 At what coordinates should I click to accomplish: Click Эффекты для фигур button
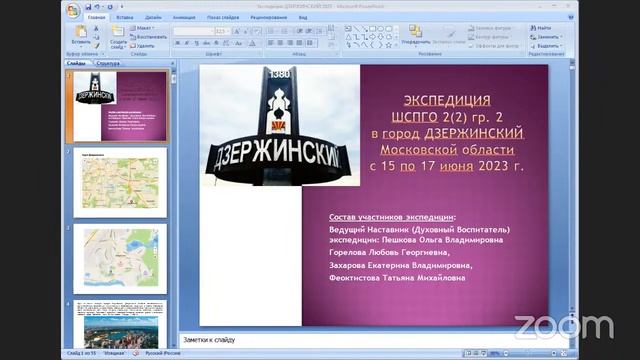[494, 46]
